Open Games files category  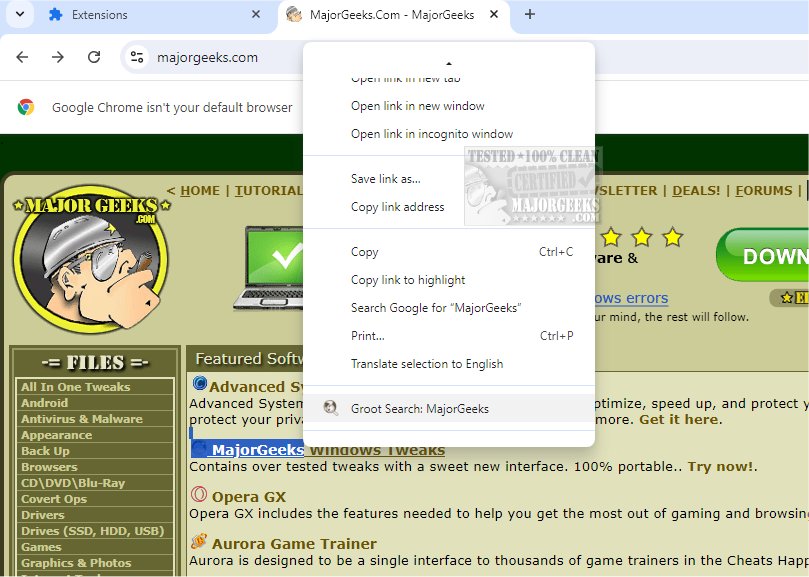pyautogui.click(x=41, y=547)
